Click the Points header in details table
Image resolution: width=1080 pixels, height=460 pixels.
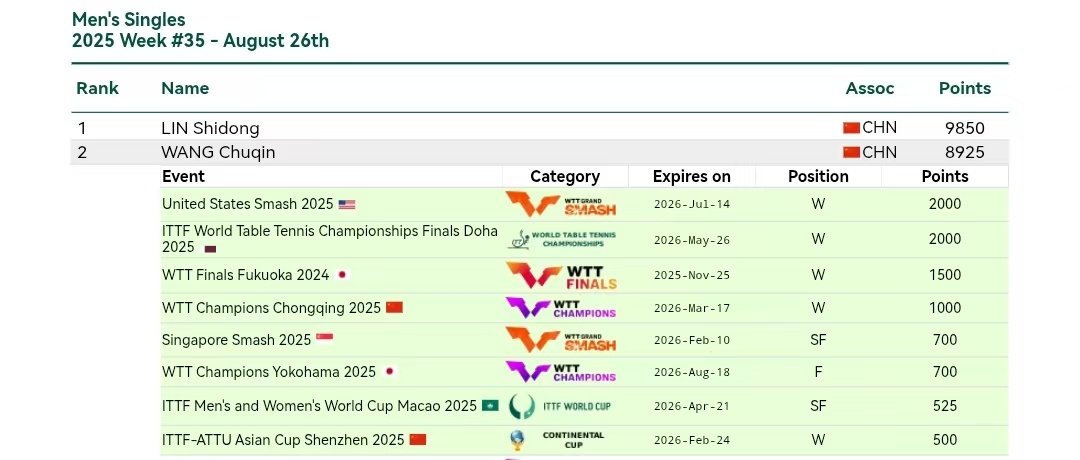tap(945, 176)
